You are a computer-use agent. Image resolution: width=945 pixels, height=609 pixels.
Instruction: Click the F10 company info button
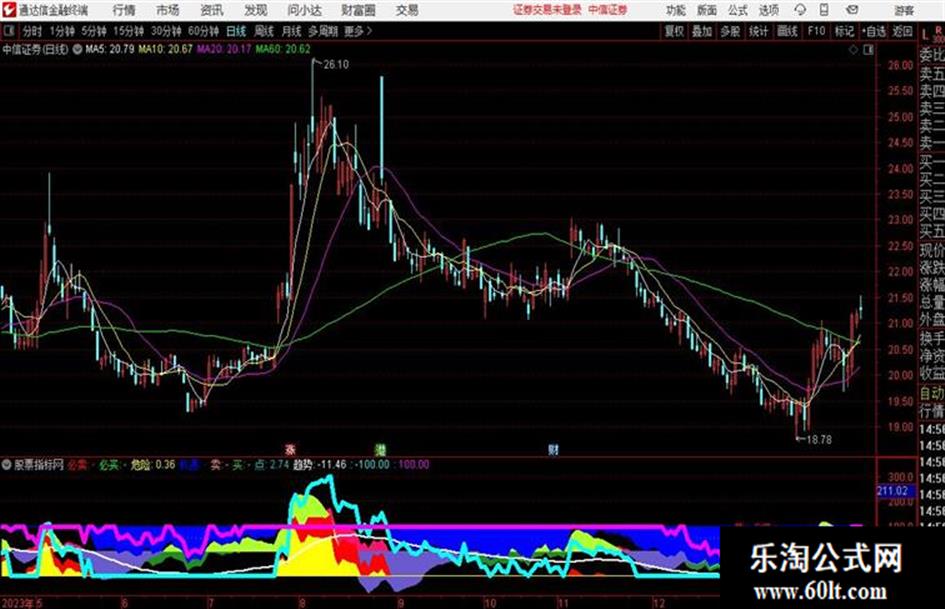816,31
